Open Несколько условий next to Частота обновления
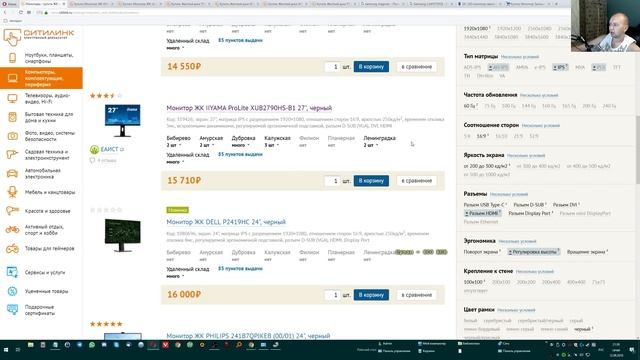 point(539,96)
